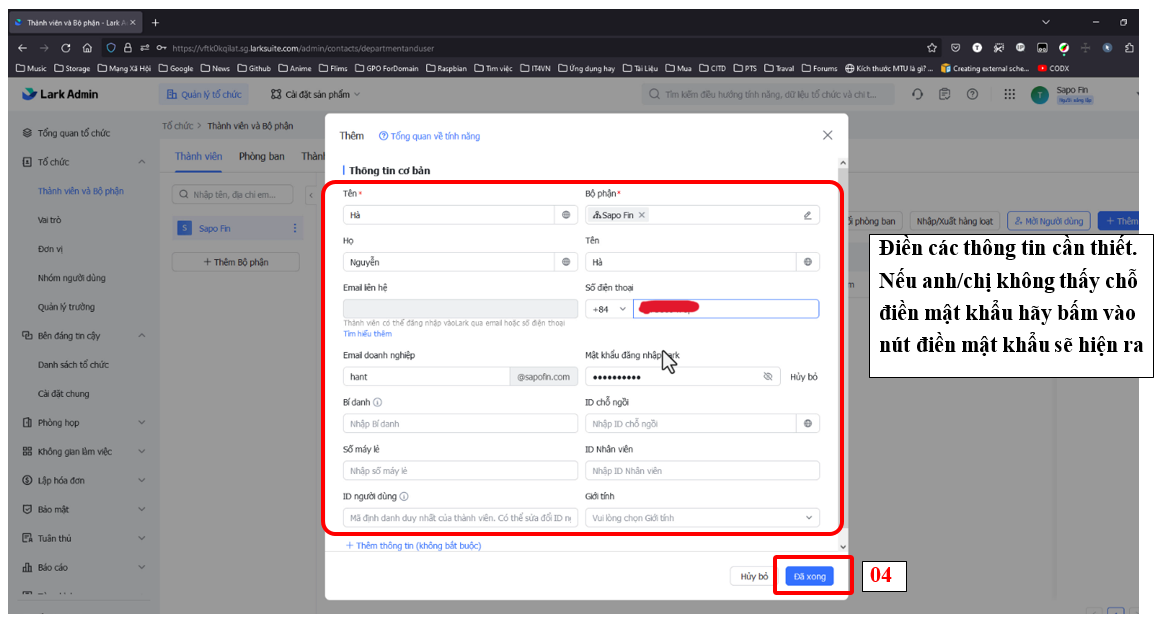Click the Thêm Bộ phận button
The height and width of the screenshot is (631, 1158).
[x=236, y=262]
